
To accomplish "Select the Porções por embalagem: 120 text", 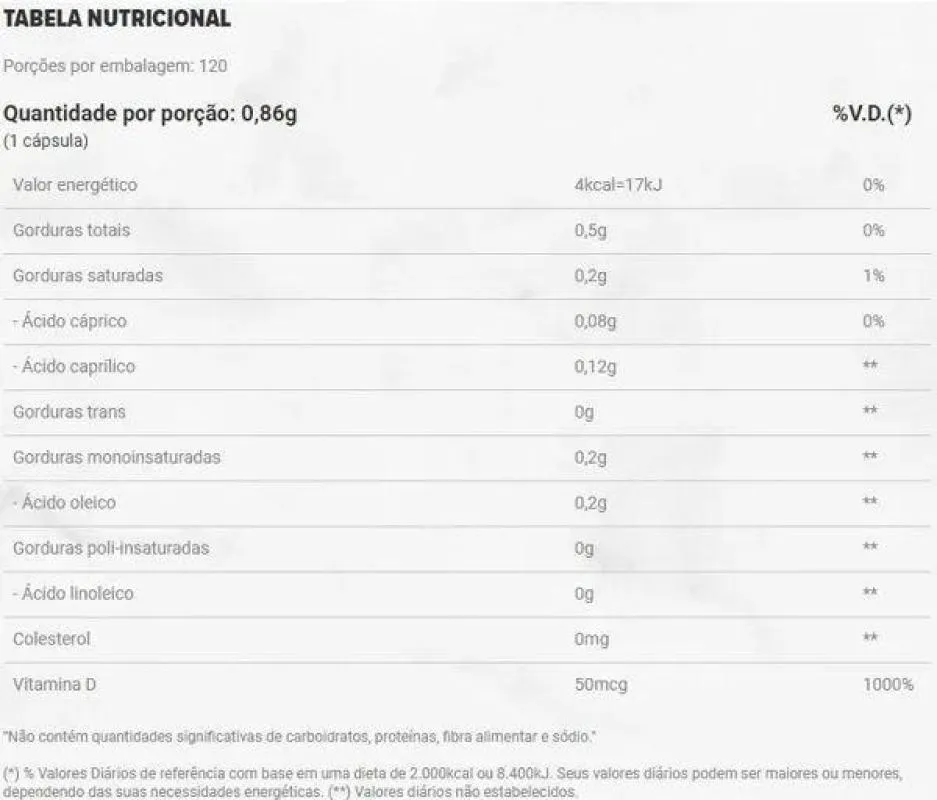I will coord(115,66).
